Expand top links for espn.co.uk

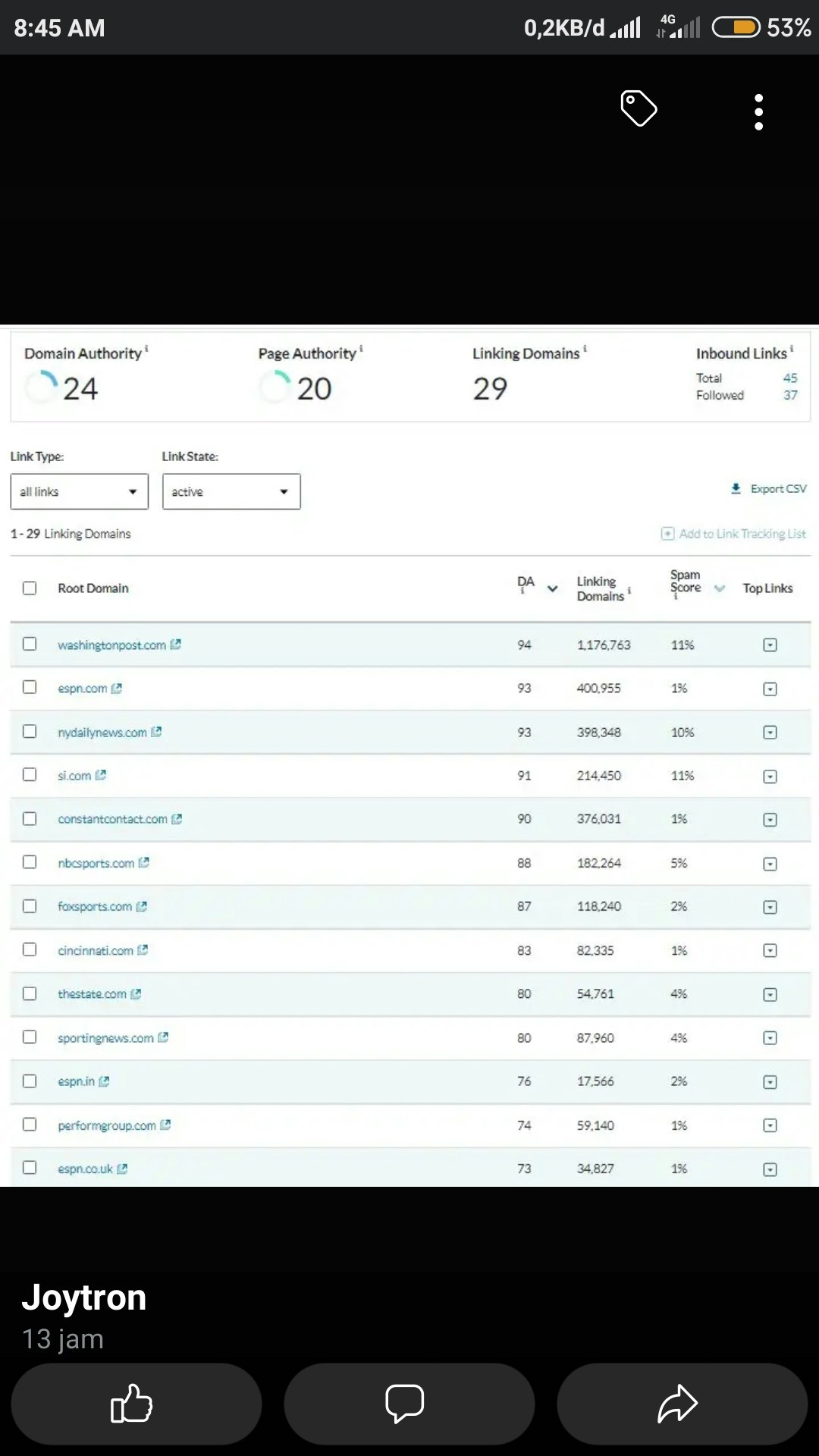click(x=770, y=1169)
